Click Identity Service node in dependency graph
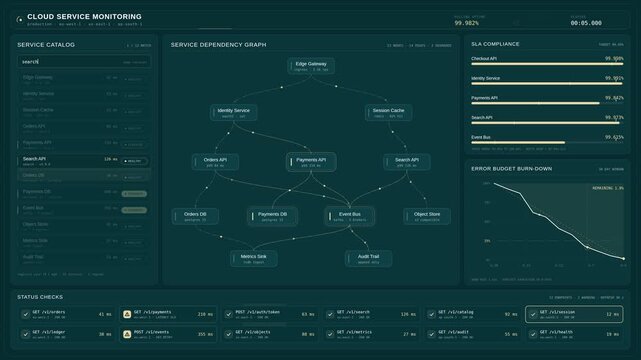Viewport: 641px width, 360px height. 233,113
